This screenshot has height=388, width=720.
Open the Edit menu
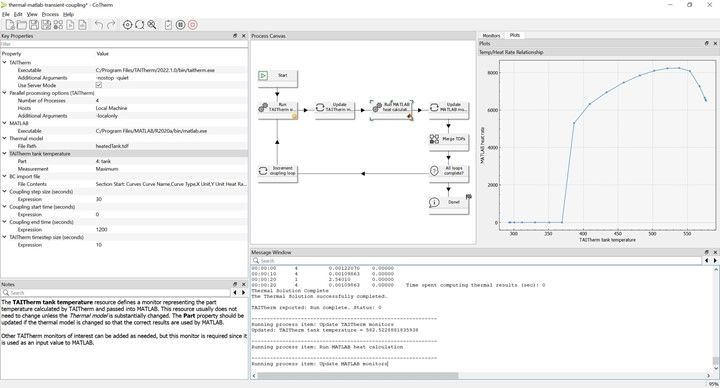click(x=18, y=14)
